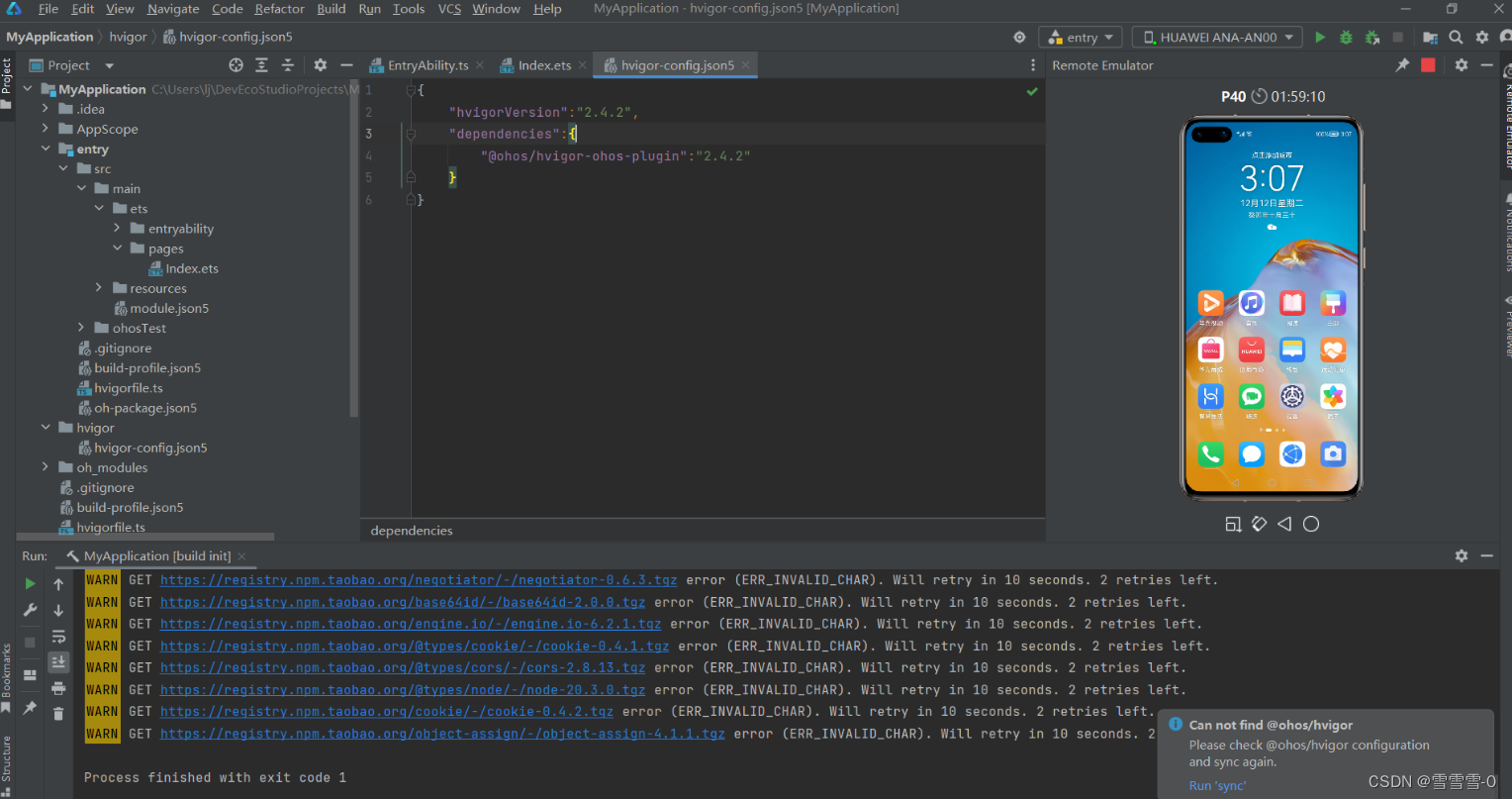Viewport: 1512px width, 799px height.
Task: Open search everywhere magnifier icon
Action: click(x=1456, y=38)
